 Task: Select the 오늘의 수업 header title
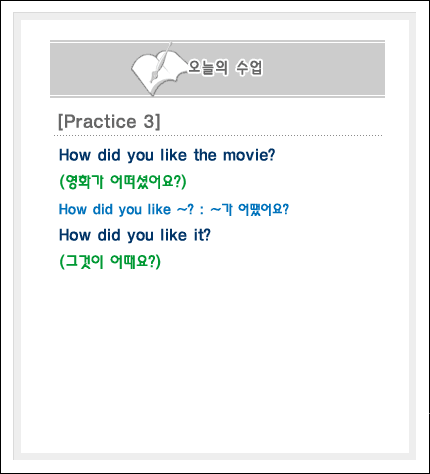225,68
